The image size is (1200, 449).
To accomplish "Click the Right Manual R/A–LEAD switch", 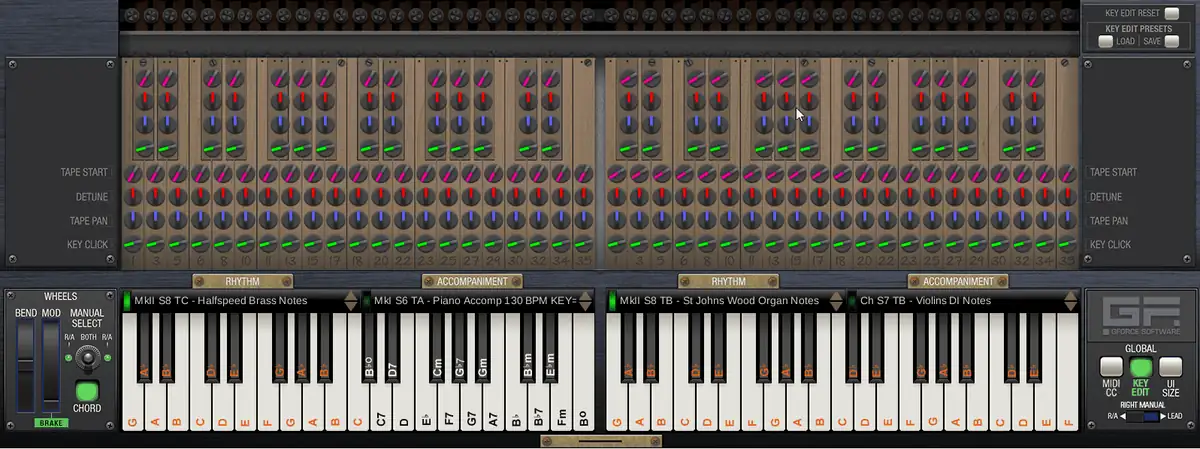I will (1140, 416).
